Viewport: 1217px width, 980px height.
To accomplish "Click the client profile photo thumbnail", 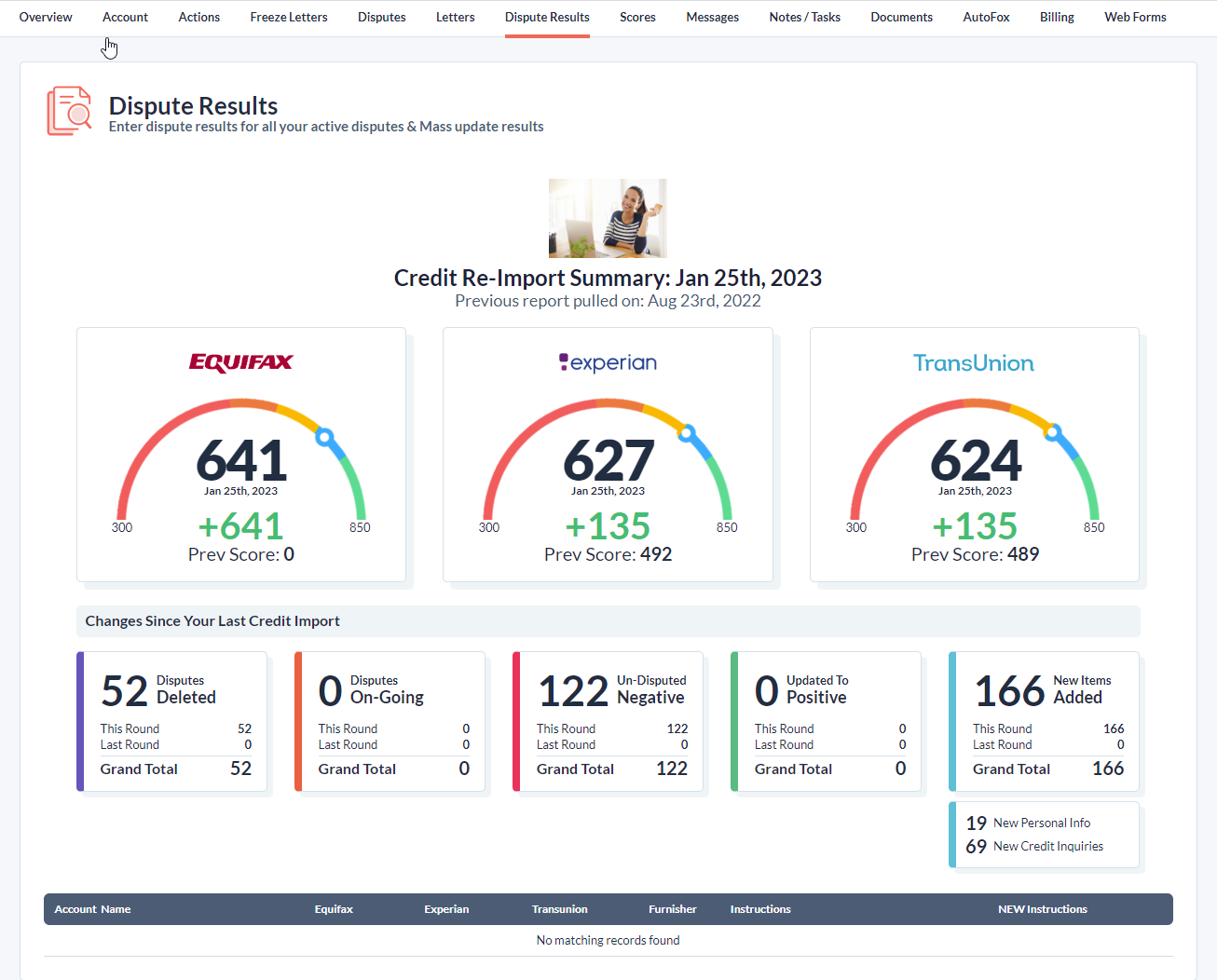I will tap(608, 218).
